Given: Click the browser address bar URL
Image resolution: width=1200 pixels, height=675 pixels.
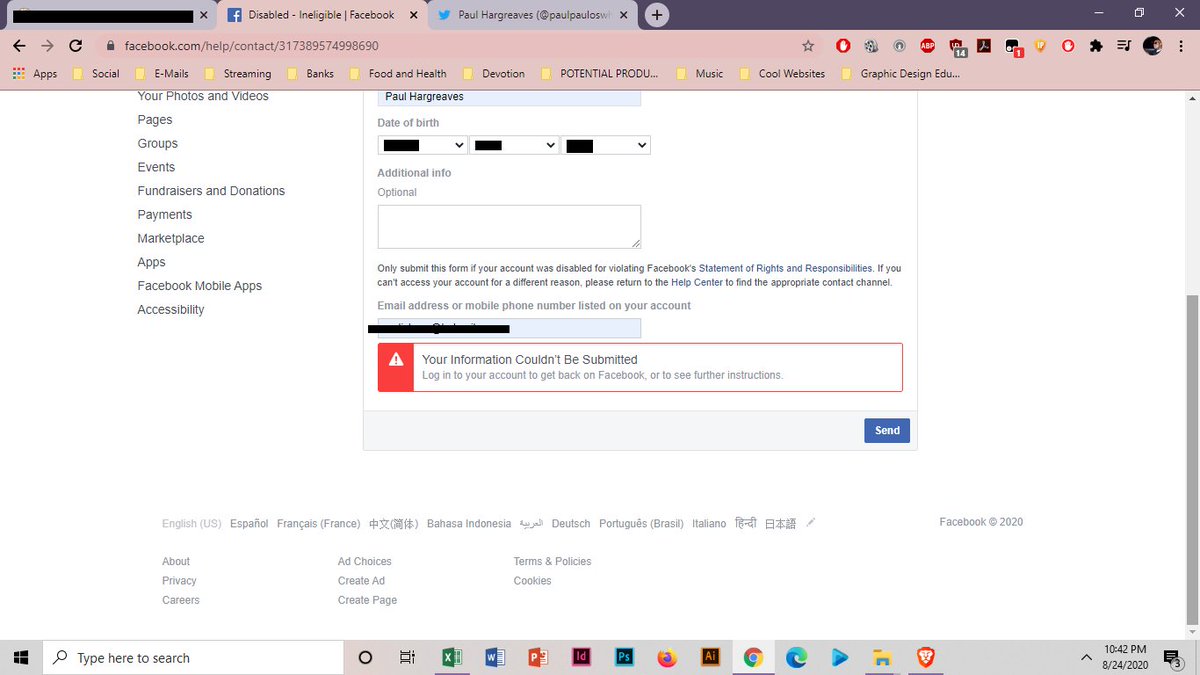Looking at the screenshot, I should coord(251,46).
